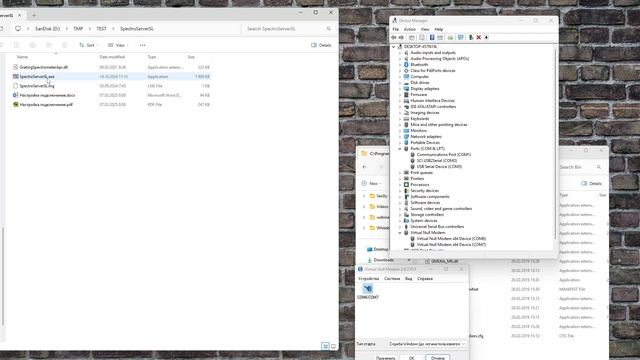Open Справка menu in Virtual Null Modem

[425, 279]
